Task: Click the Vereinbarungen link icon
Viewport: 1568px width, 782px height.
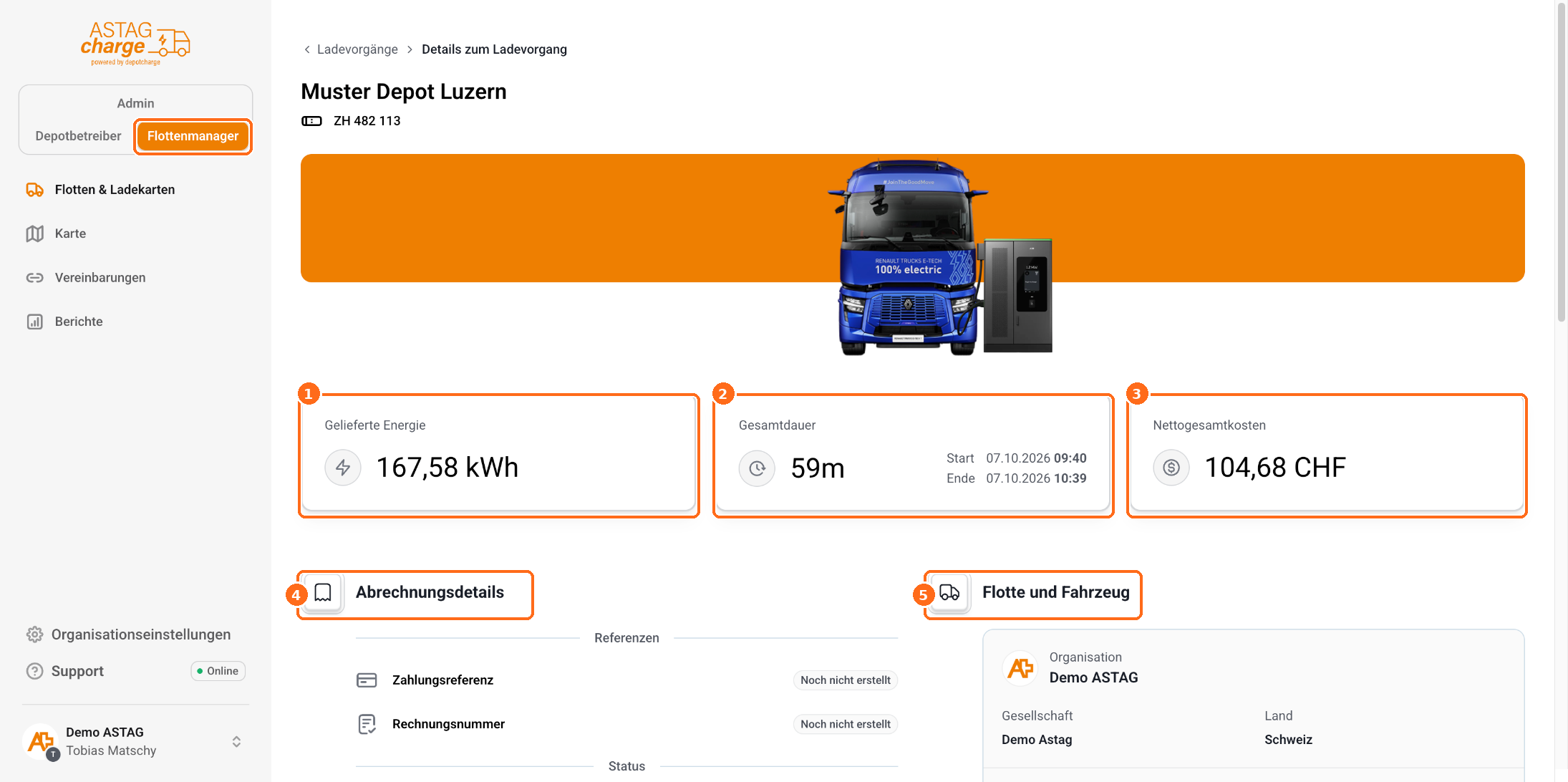Action: 34,278
